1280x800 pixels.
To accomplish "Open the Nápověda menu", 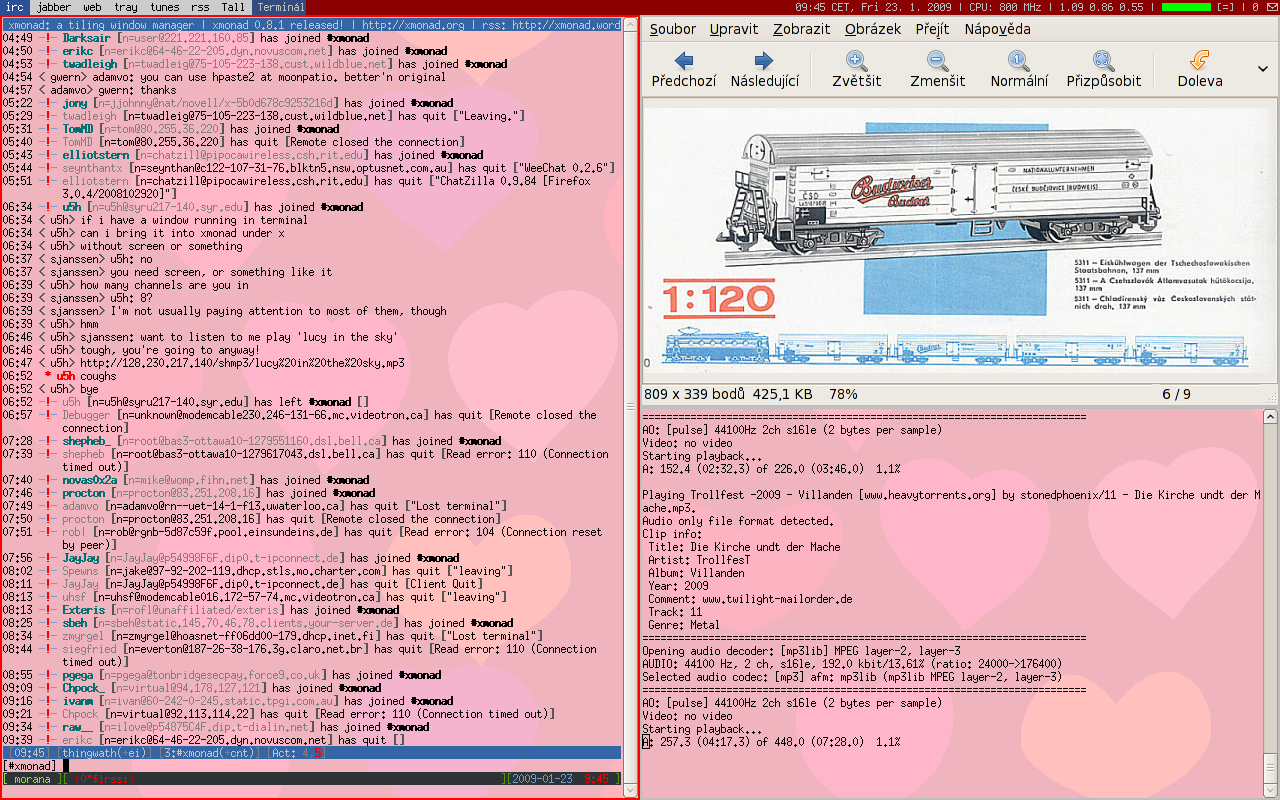I will coord(997,29).
